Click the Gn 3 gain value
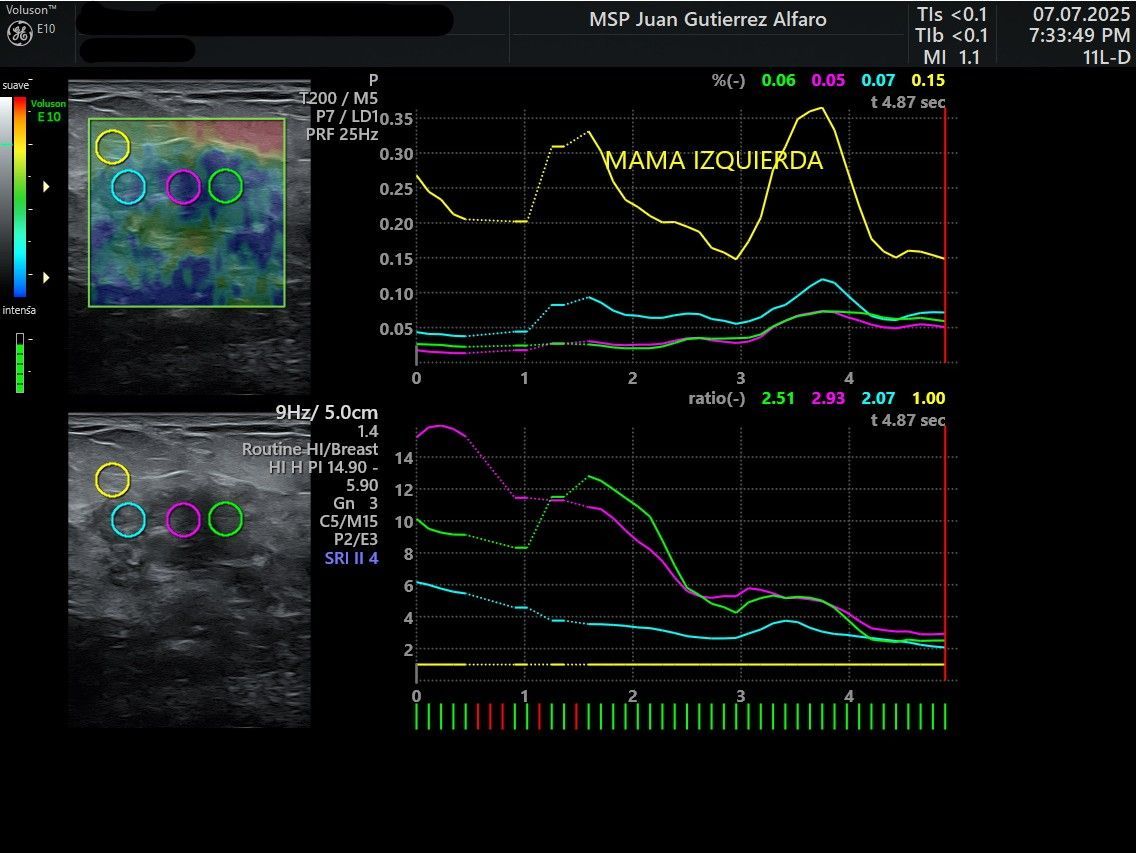Screen dimensions: 1136x853 tap(356, 504)
